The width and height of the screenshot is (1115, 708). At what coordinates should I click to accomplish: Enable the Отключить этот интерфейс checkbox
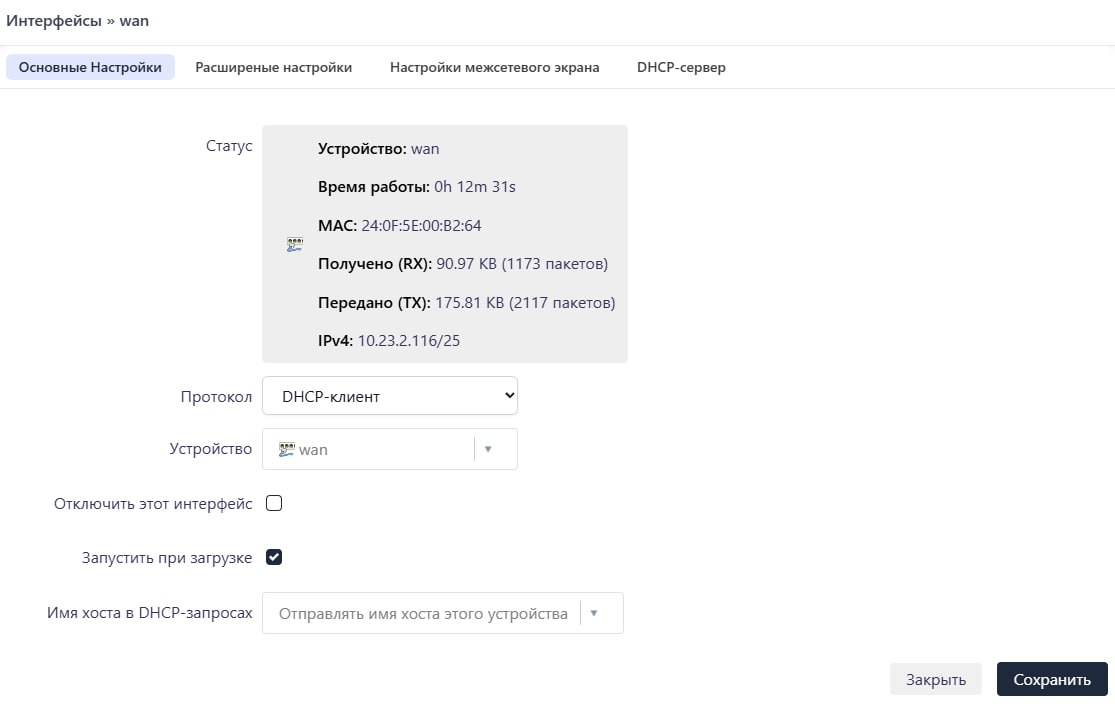point(274,503)
